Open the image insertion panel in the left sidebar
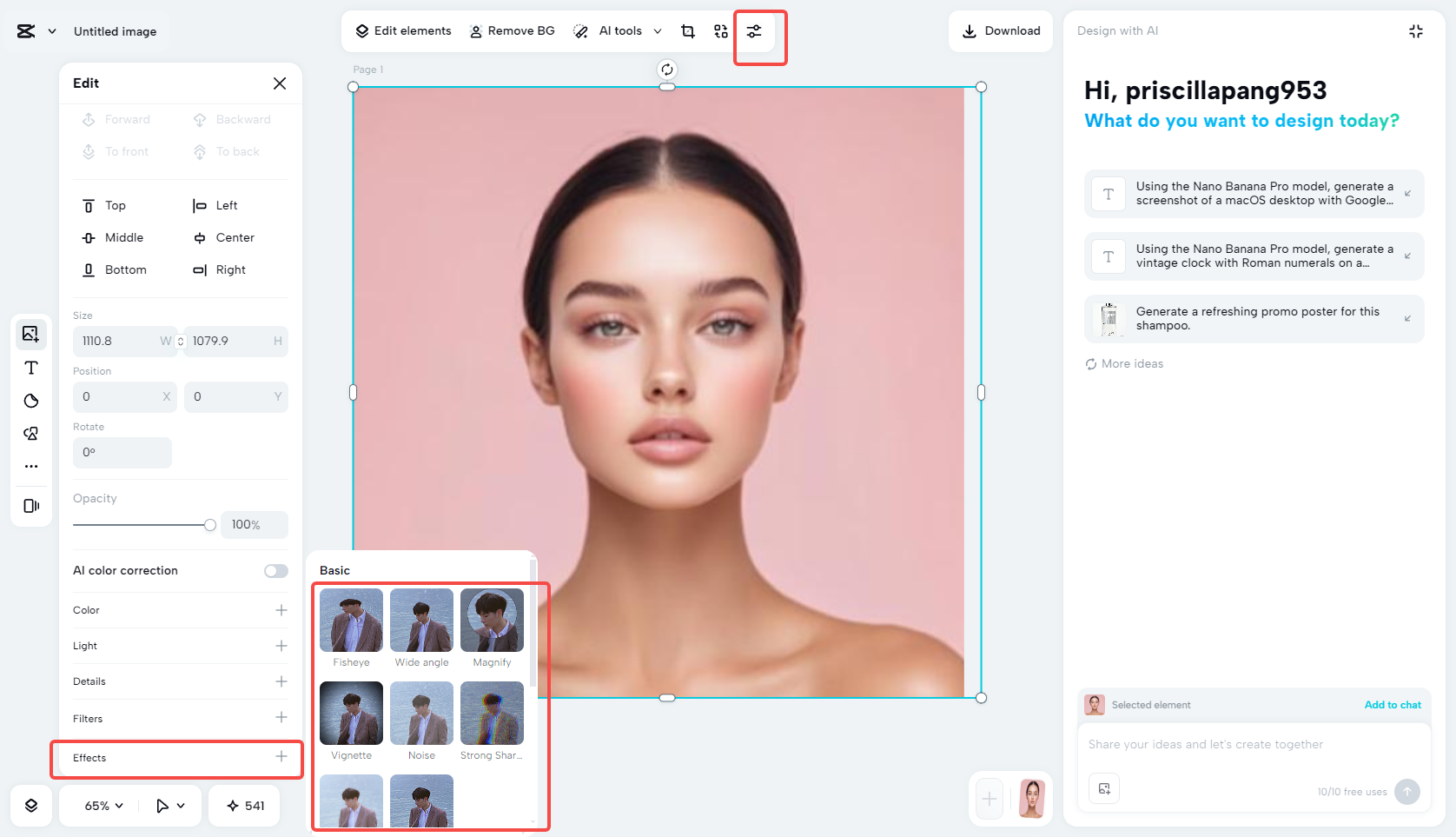 point(30,334)
